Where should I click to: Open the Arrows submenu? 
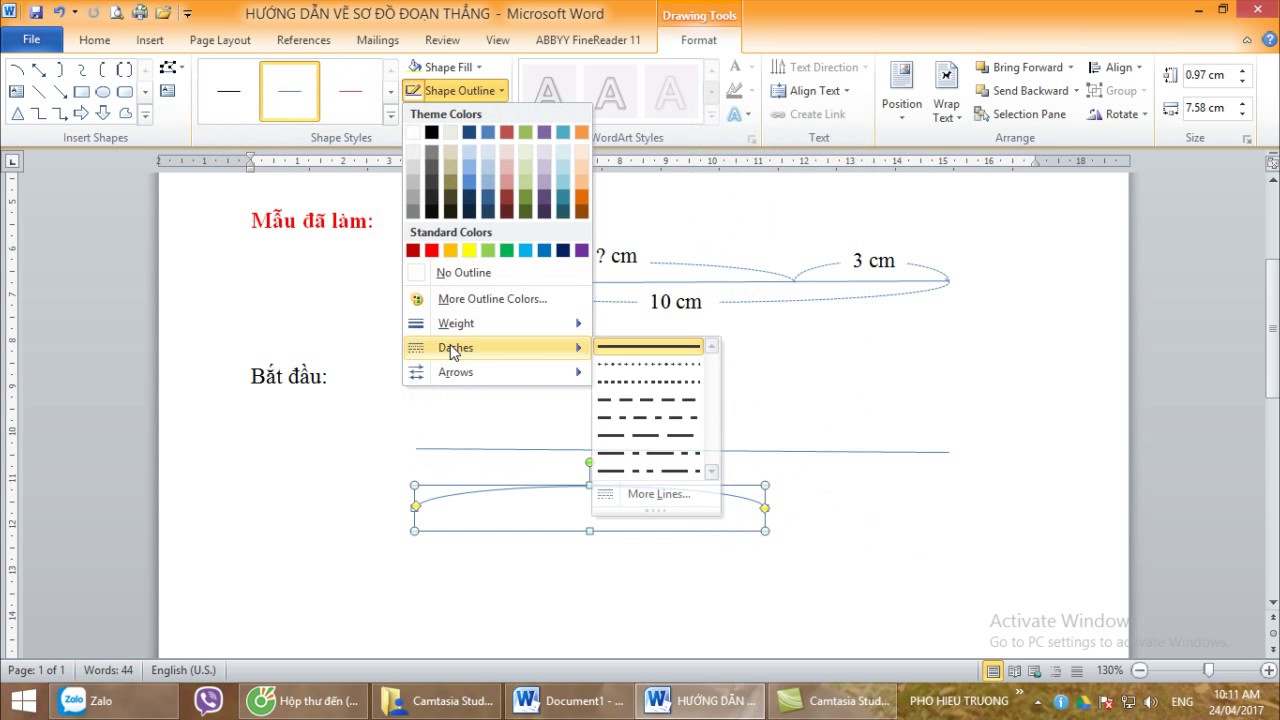[x=496, y=372]
